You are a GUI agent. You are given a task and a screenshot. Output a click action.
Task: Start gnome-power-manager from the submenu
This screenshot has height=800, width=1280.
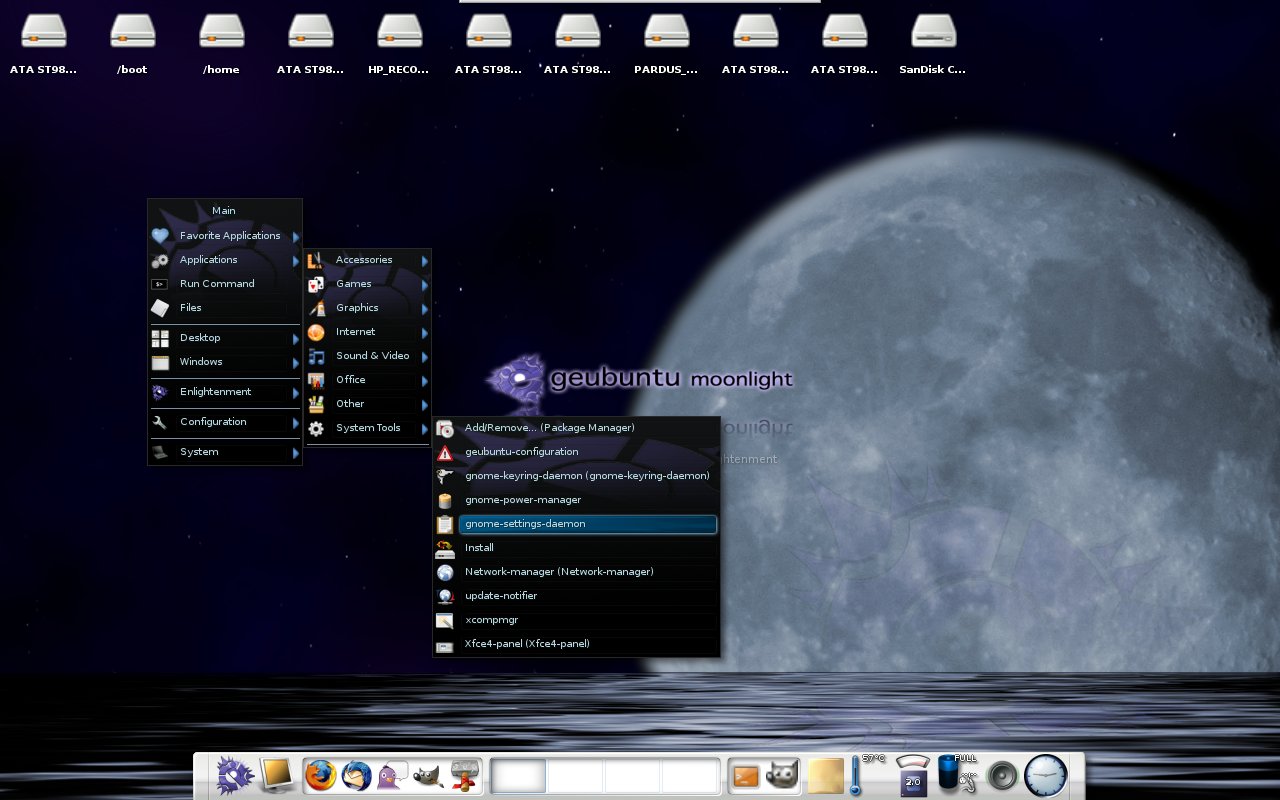click(576, 500)
